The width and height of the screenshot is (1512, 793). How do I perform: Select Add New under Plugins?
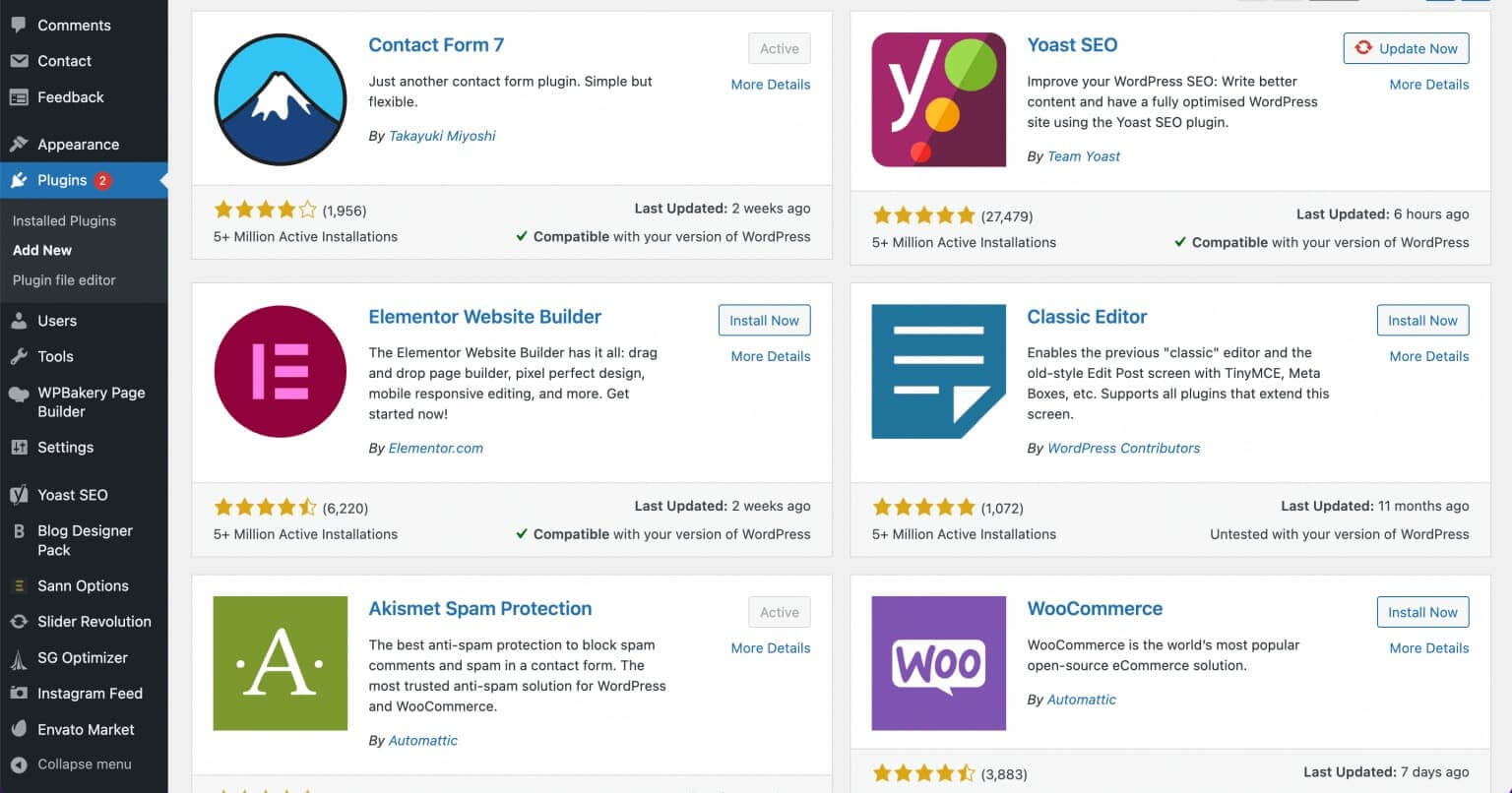tap(41, 250)
